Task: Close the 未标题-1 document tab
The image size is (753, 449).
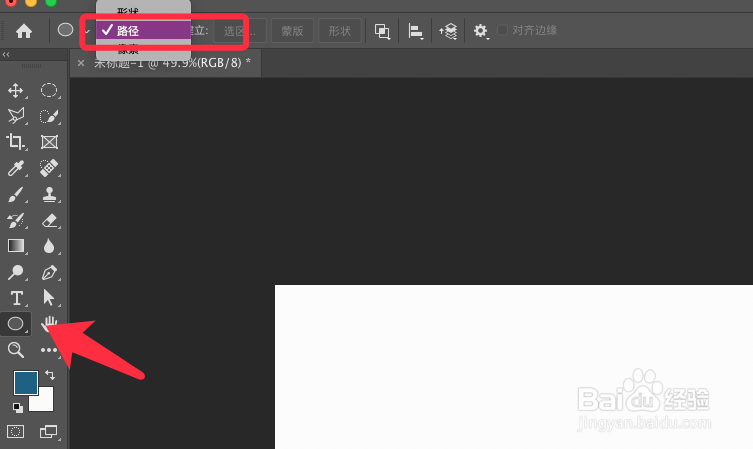Action: (81, 63)
